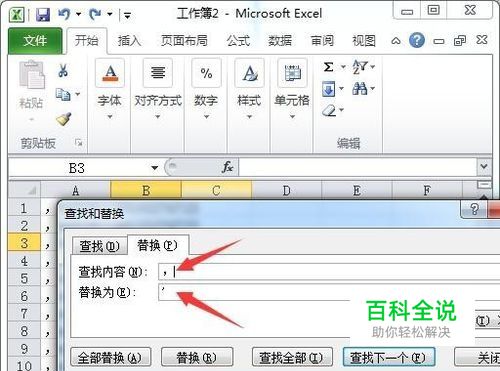Switch to the 审阅 ribbon tab

point(322,41)
